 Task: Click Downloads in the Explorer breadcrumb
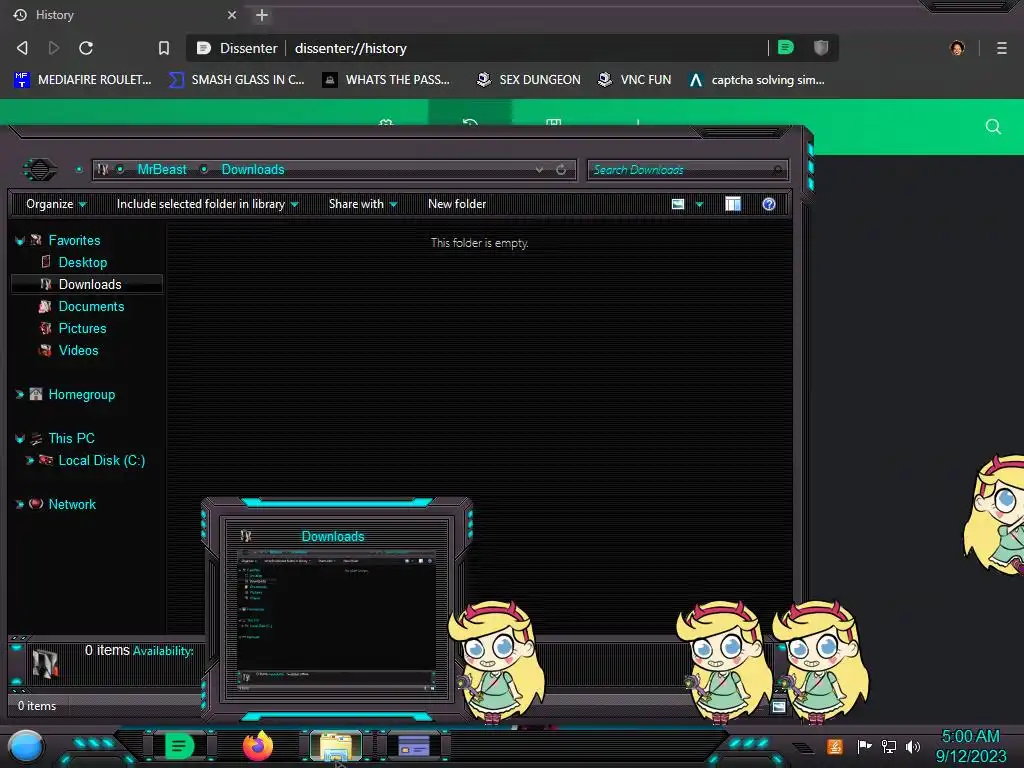click(253, 169)
